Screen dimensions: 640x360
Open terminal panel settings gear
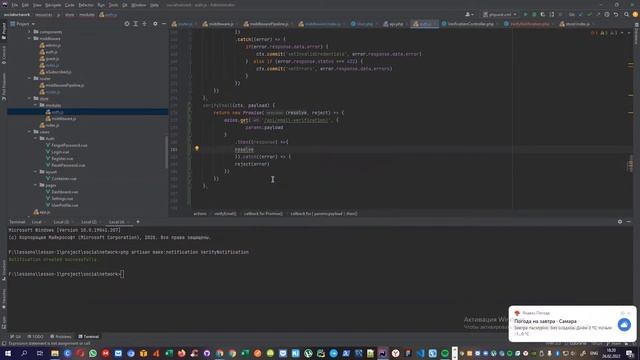pos(620,222)
